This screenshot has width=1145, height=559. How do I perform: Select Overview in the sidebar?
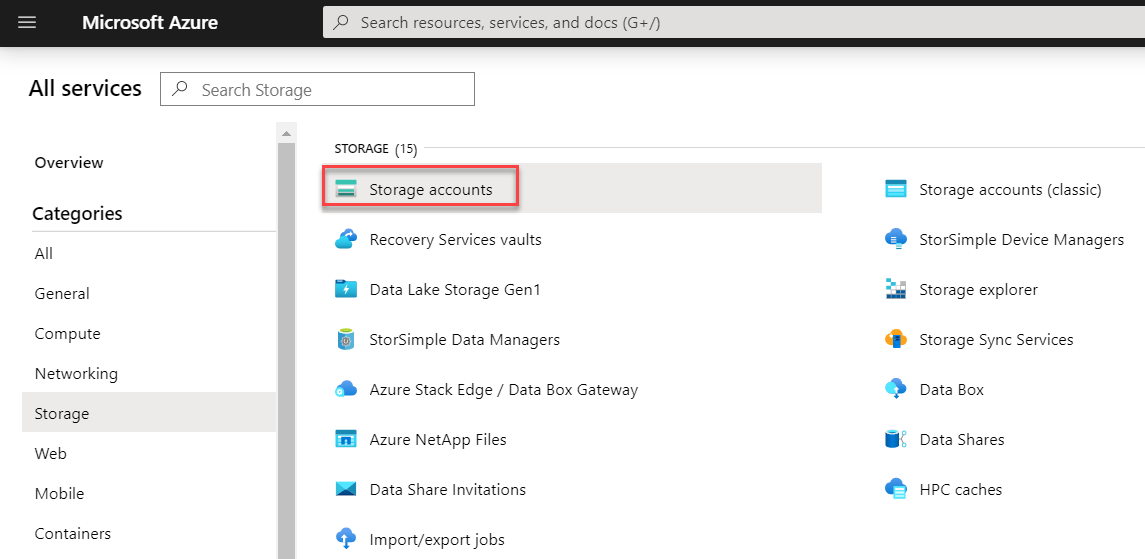(69, 163)
